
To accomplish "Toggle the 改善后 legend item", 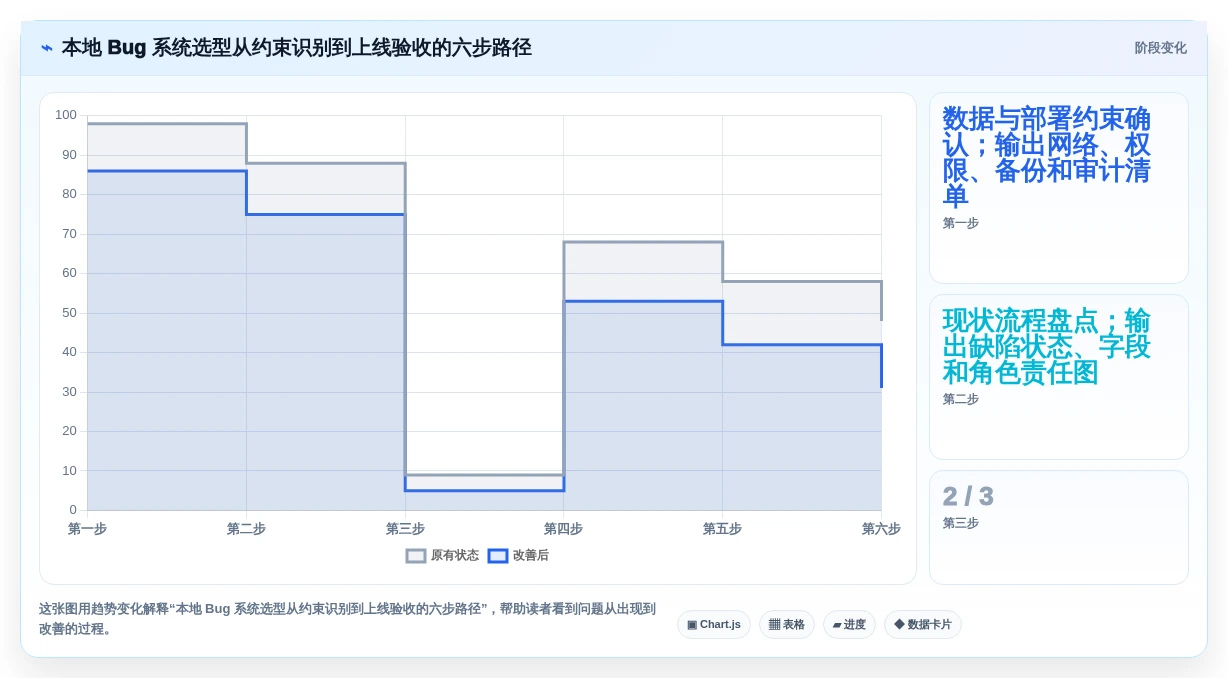I will (x=518, y=556).
